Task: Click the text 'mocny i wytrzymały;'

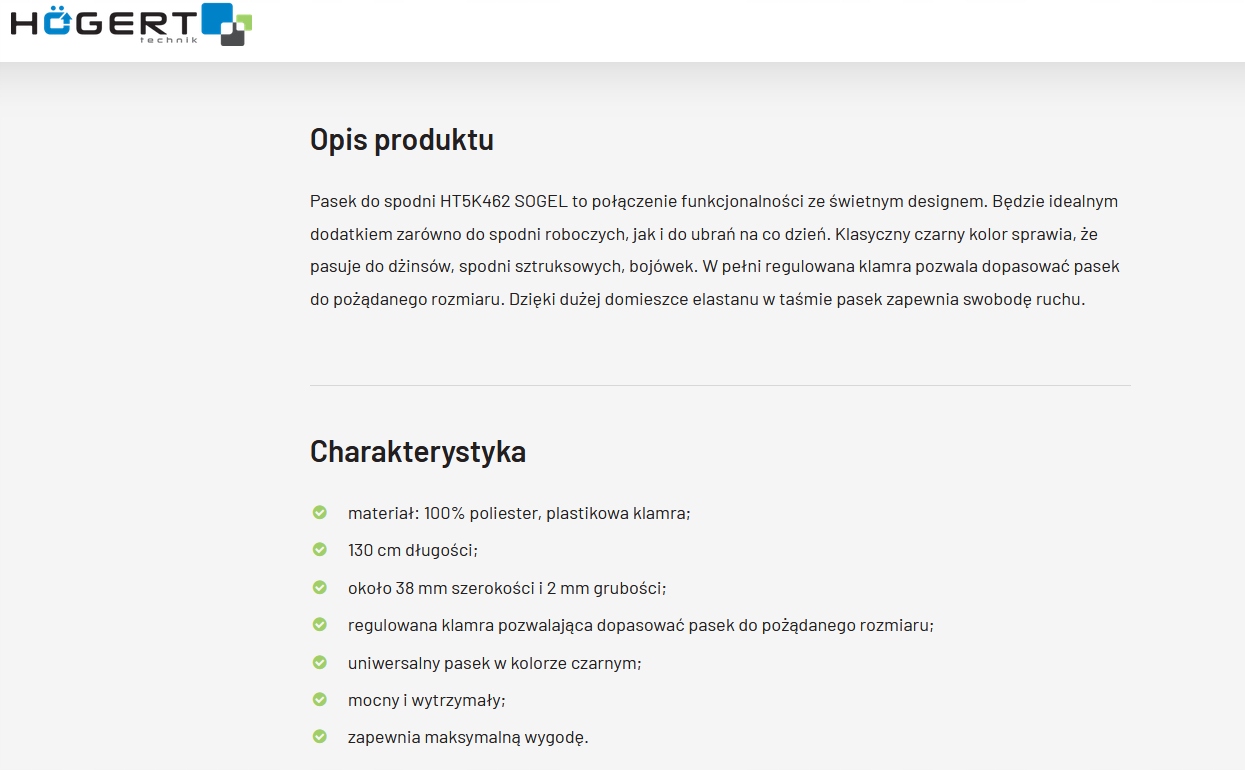Action: coord(427,700)
